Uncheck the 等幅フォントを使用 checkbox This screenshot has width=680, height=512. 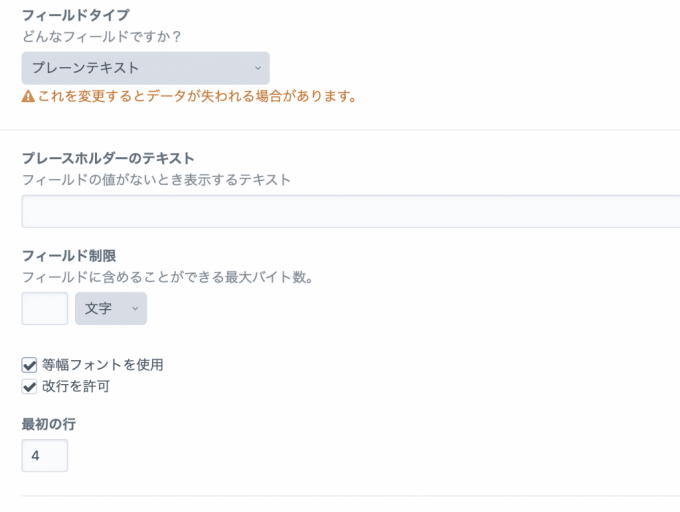click(29, 365)
